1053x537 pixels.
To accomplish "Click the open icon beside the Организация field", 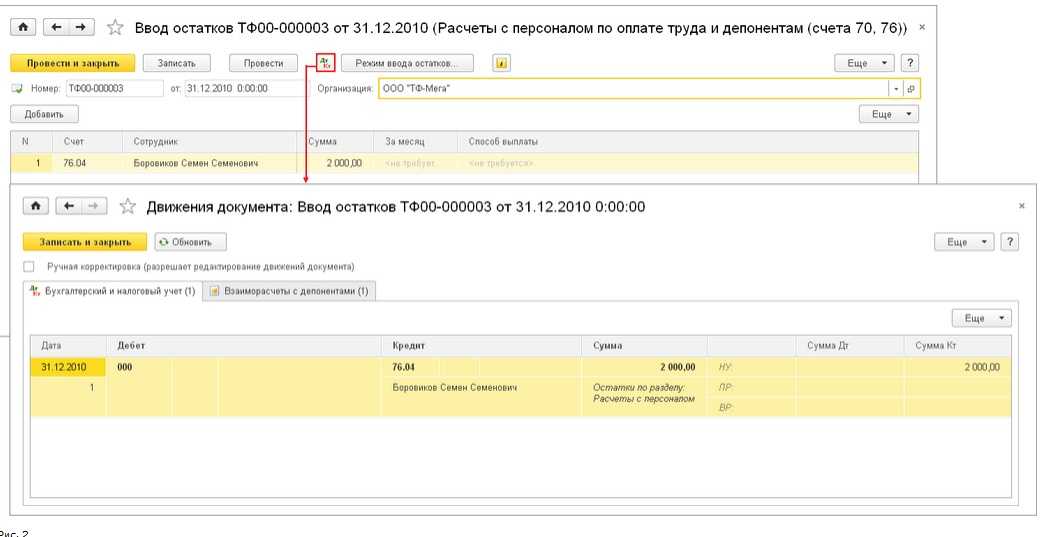I will (x=911, y=88).
